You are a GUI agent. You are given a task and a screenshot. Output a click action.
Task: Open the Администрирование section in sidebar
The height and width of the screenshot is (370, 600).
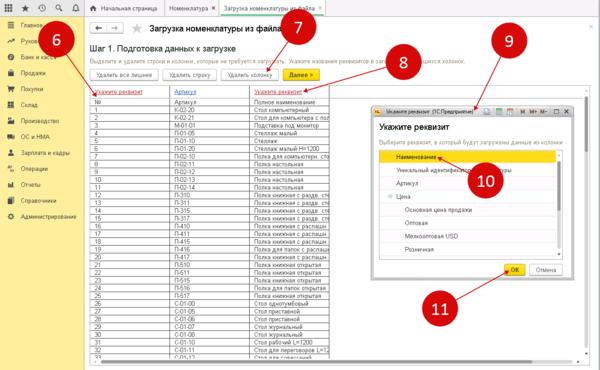click(x=48, y=217)
